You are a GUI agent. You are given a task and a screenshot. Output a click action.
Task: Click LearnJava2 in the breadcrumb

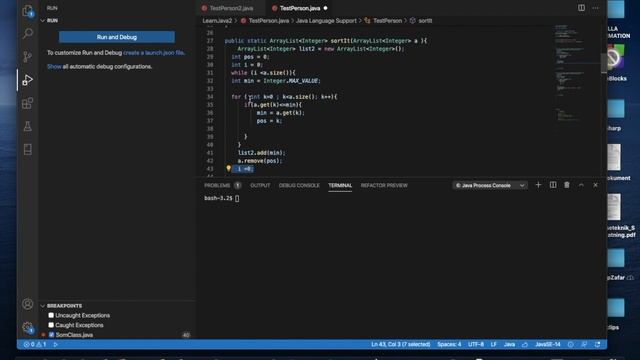(217, 20)
